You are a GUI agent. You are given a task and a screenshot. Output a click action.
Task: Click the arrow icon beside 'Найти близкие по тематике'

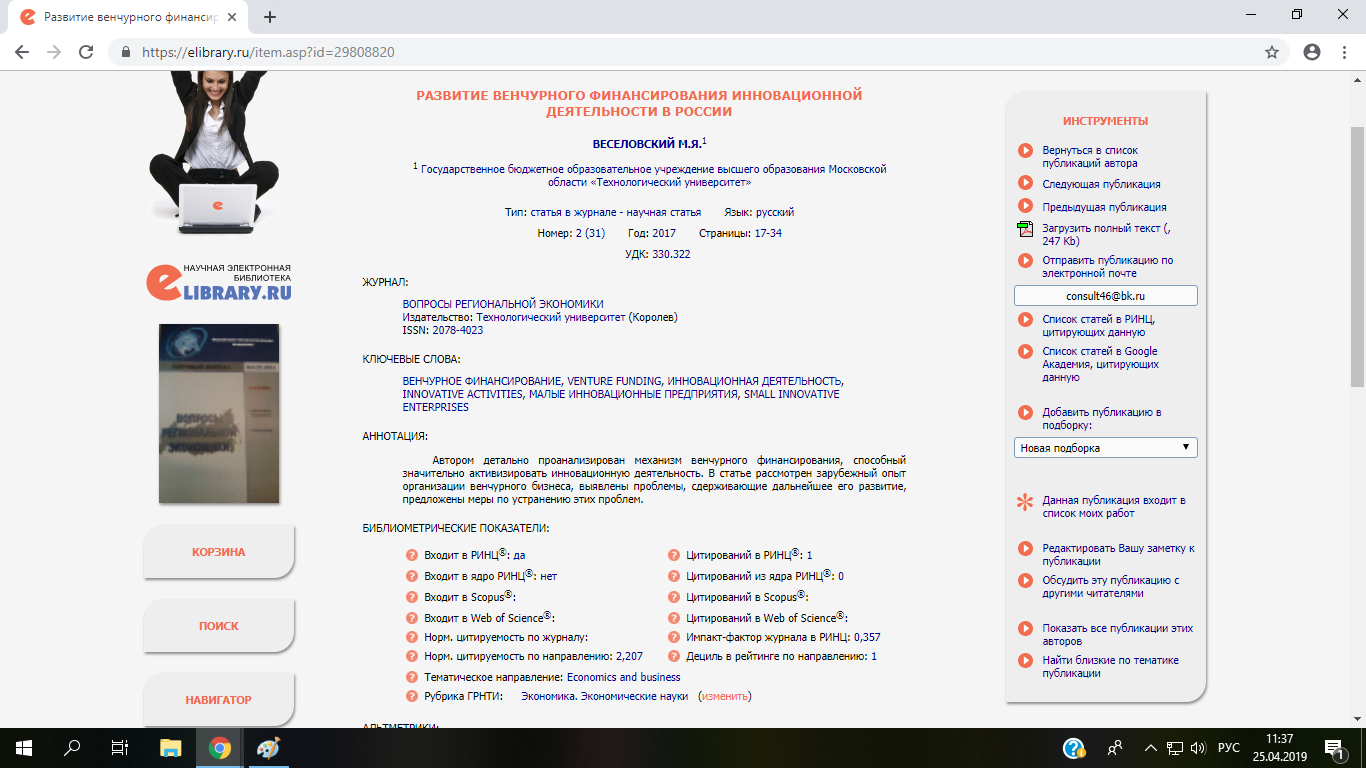1025,661
